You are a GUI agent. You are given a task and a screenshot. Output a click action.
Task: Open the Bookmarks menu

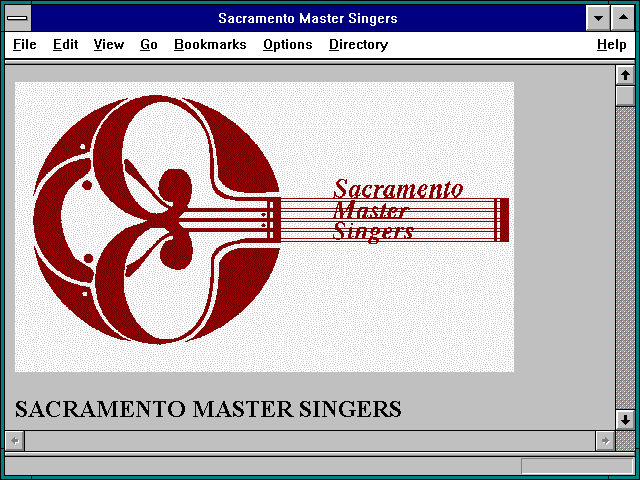click(210, 44)
